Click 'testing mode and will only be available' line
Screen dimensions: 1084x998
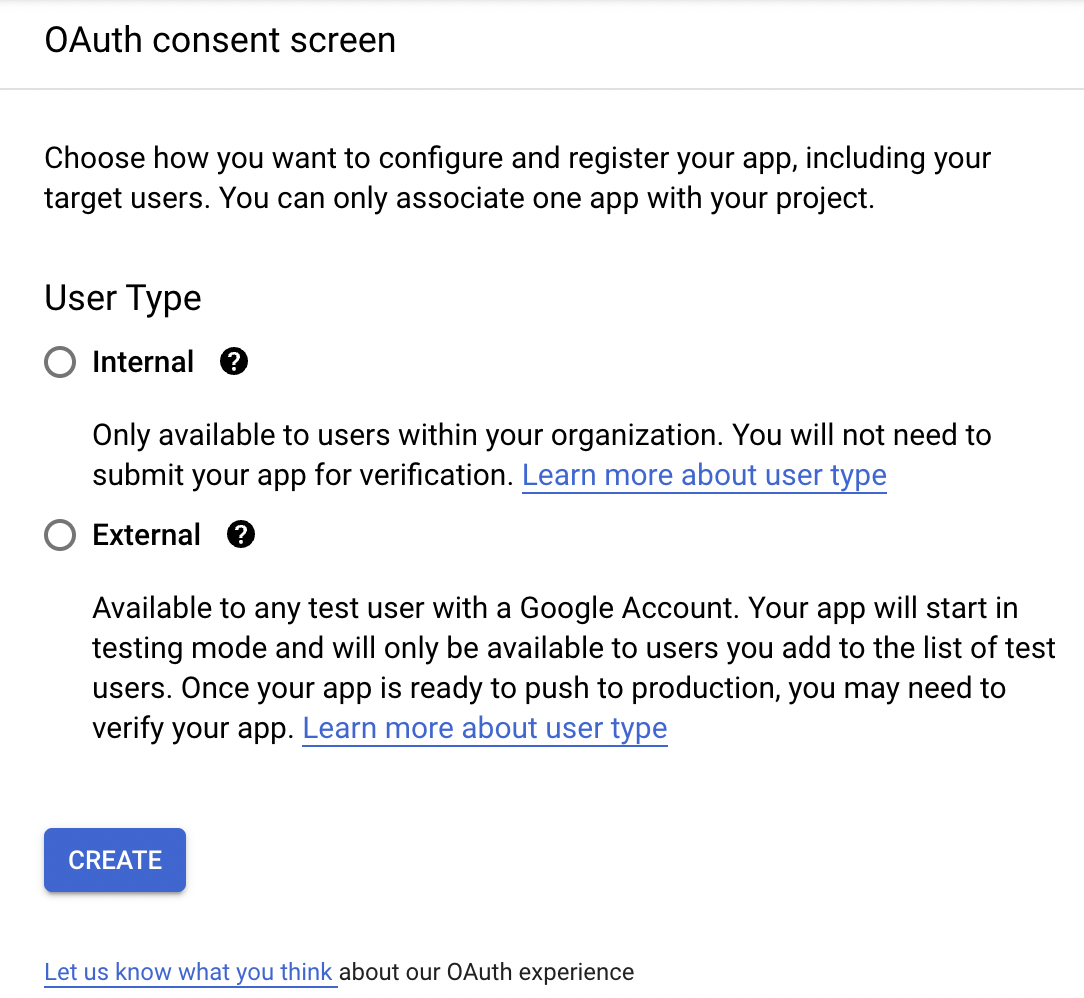(400, 648)
